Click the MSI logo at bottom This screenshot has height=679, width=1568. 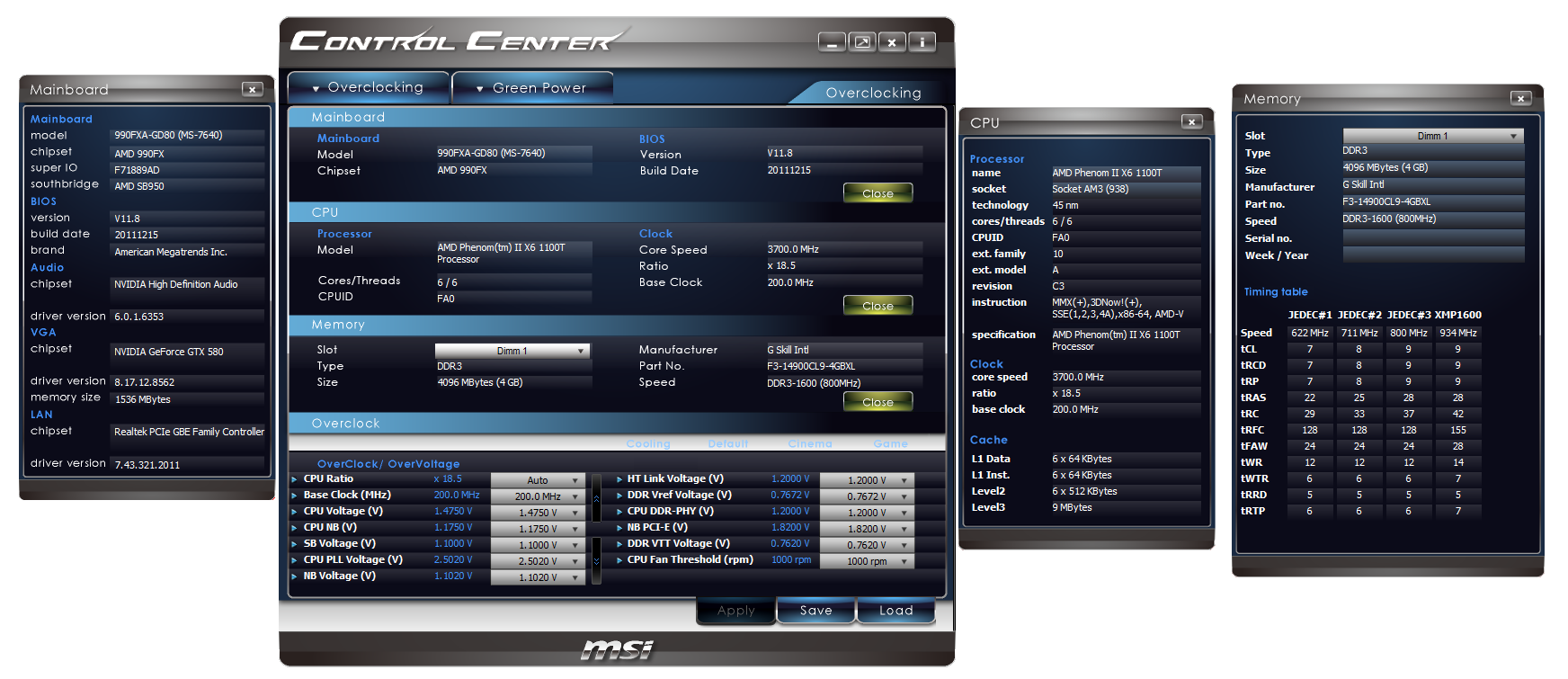click(617, 648)
